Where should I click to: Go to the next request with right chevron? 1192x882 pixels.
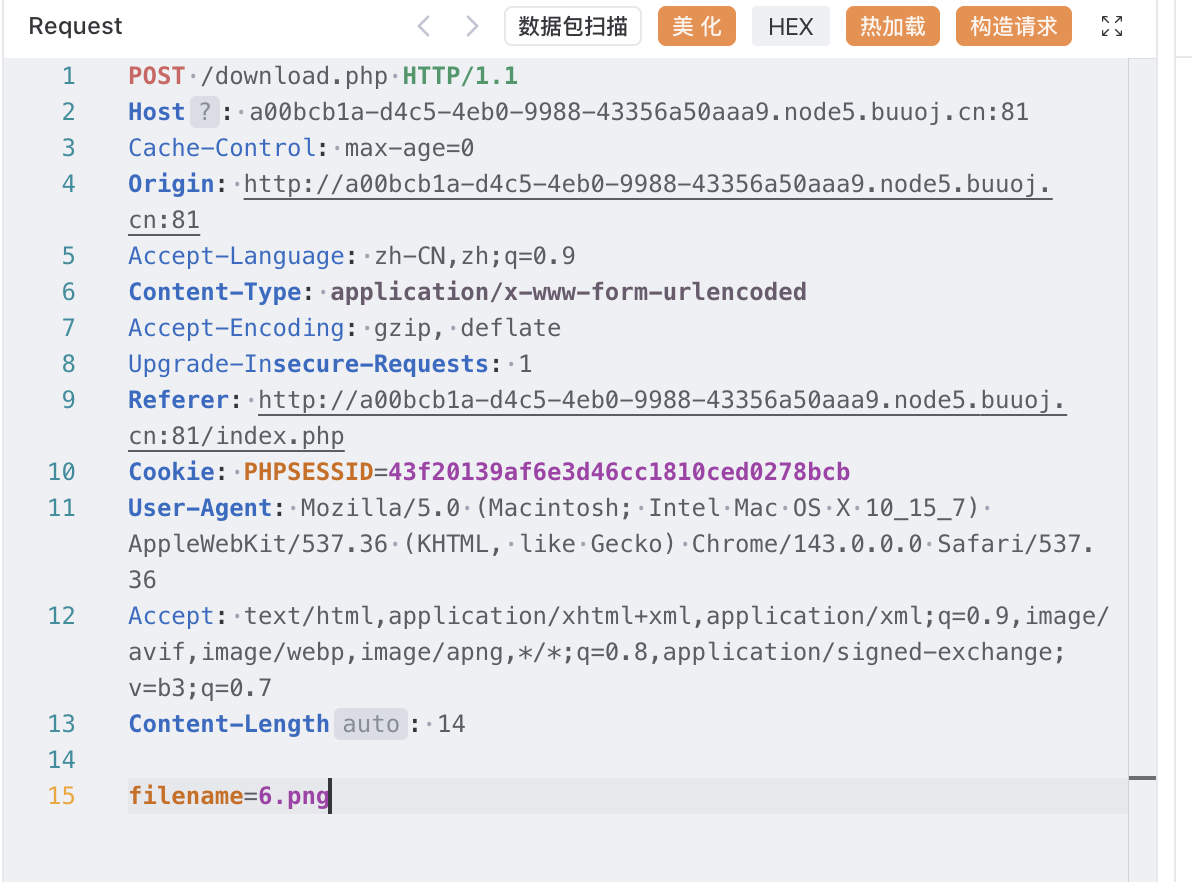(472, 27)
